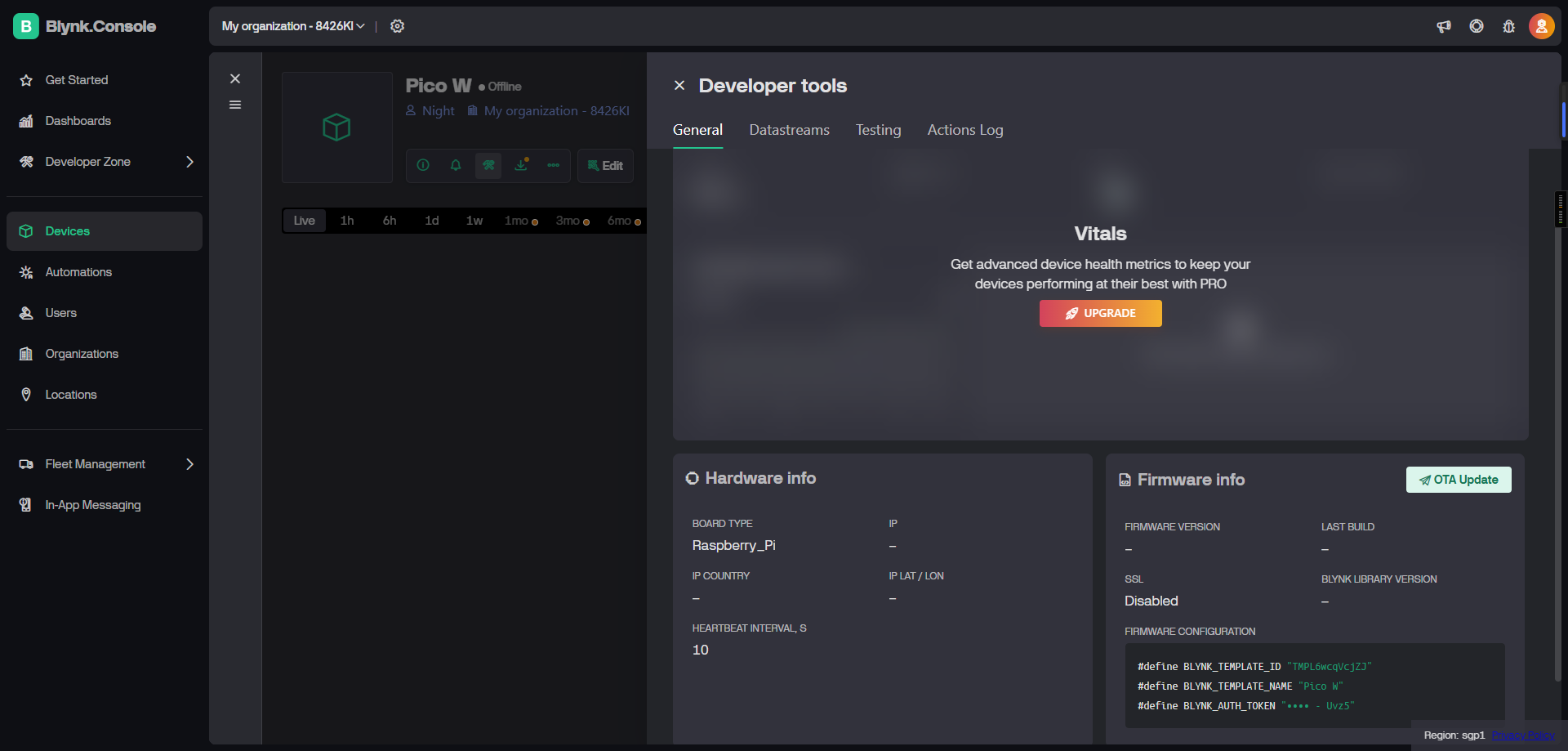Viewport: 1568px width, 751px height.
Task: Open organization settings gear icon
Action: [397, 26]
